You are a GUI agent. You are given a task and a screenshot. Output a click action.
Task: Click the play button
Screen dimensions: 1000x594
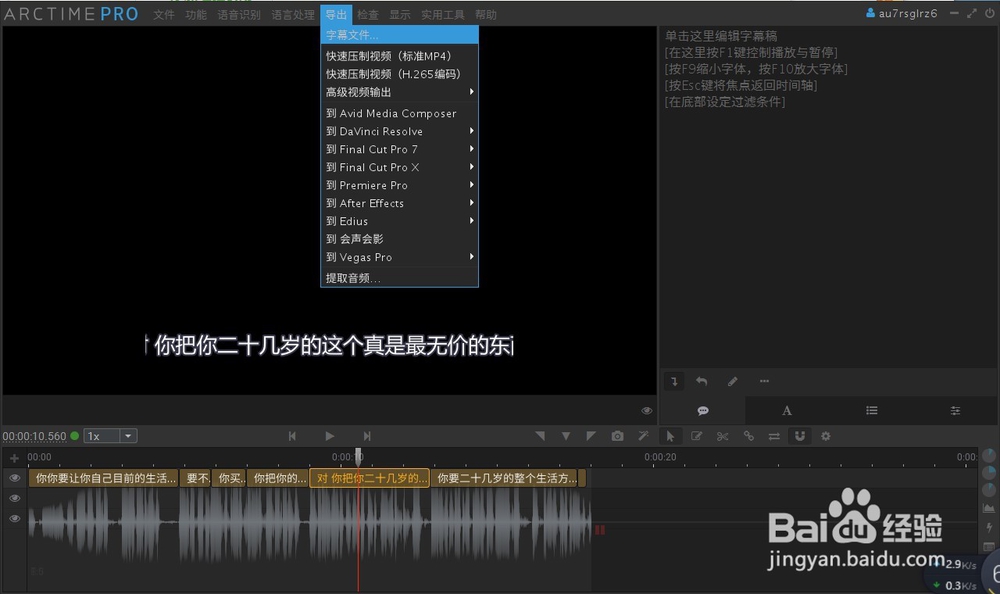[x=329, y=436]
